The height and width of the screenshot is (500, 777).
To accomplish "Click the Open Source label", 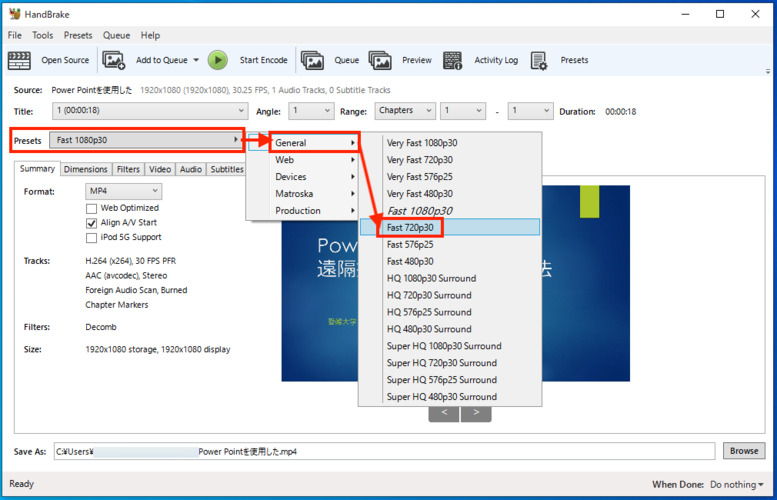I will point(65,60).
